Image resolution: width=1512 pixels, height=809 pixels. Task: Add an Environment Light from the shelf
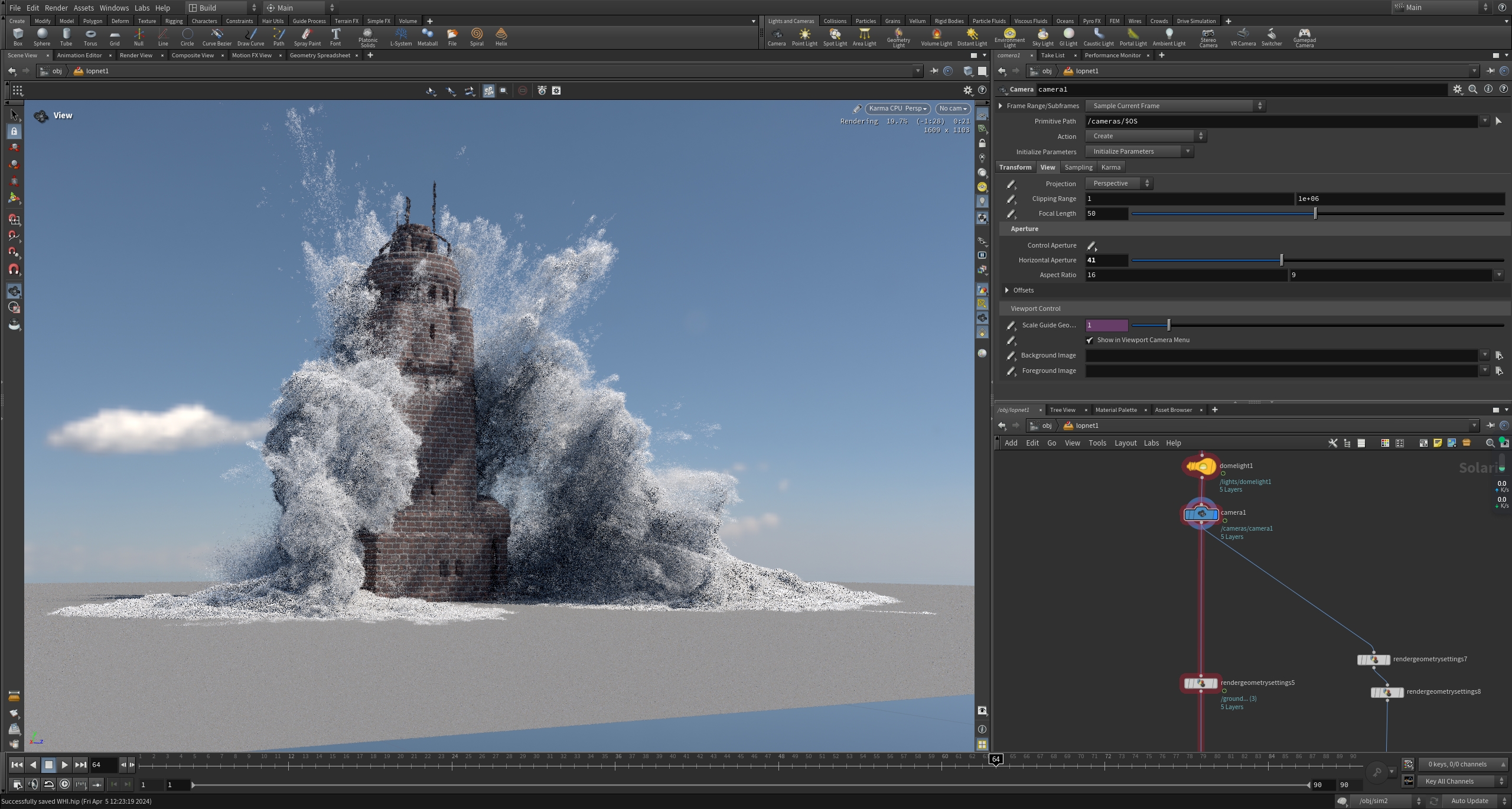tap(1009, 37)
